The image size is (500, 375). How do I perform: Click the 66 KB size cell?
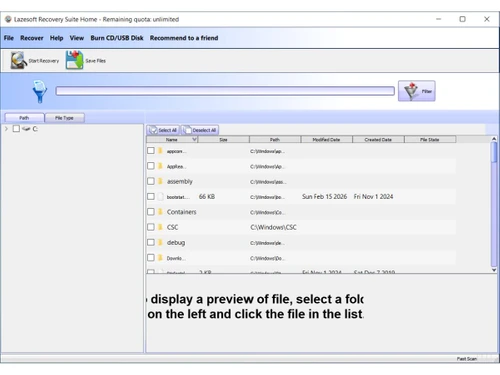coord(207,197)
